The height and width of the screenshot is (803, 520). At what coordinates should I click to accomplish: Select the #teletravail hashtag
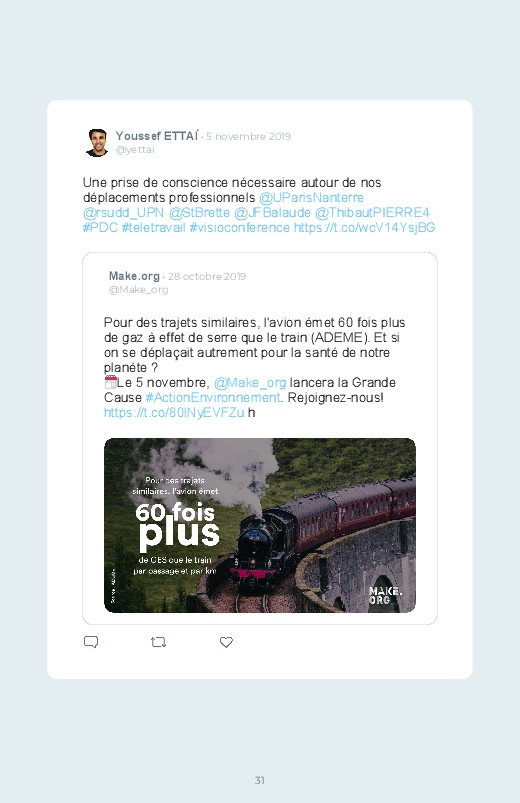pos(154,227)
